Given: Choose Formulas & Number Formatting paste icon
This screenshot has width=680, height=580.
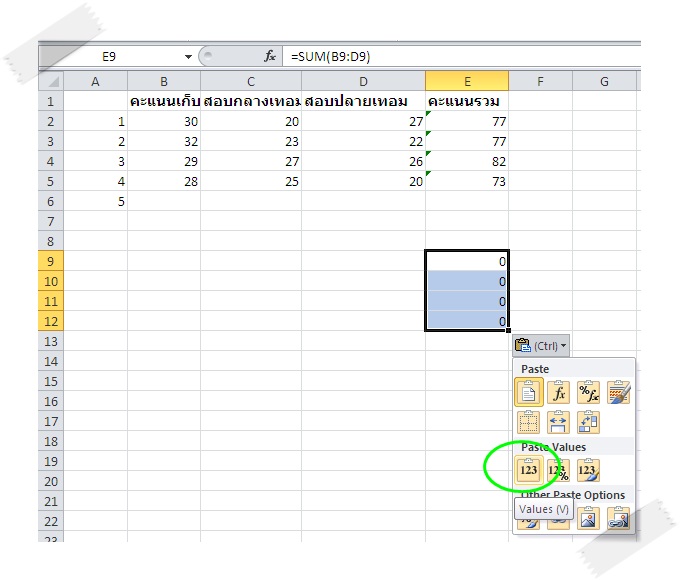Looking at the screenshot, I should point(588,392).
